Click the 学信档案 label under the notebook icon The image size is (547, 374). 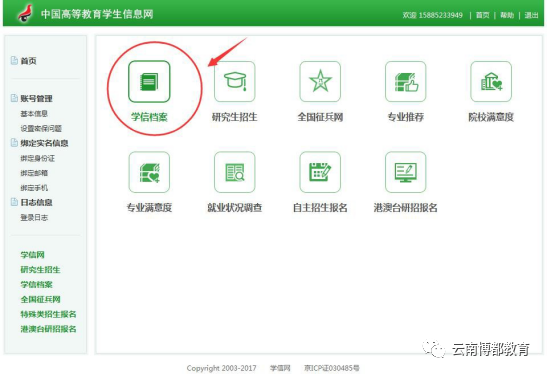149,117
